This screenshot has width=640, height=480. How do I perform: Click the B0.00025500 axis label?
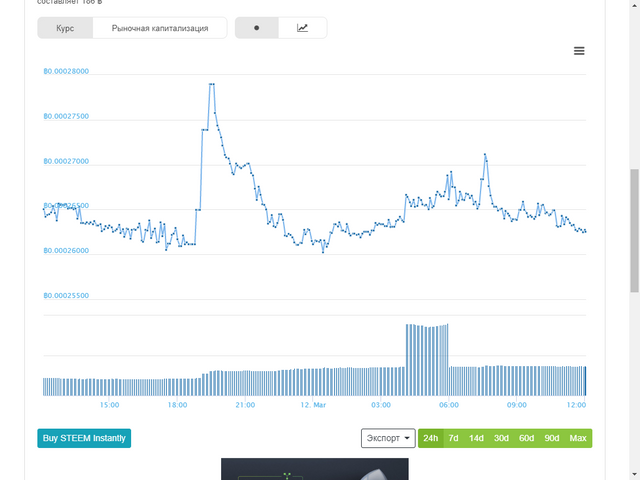click(x=66, y=296)
